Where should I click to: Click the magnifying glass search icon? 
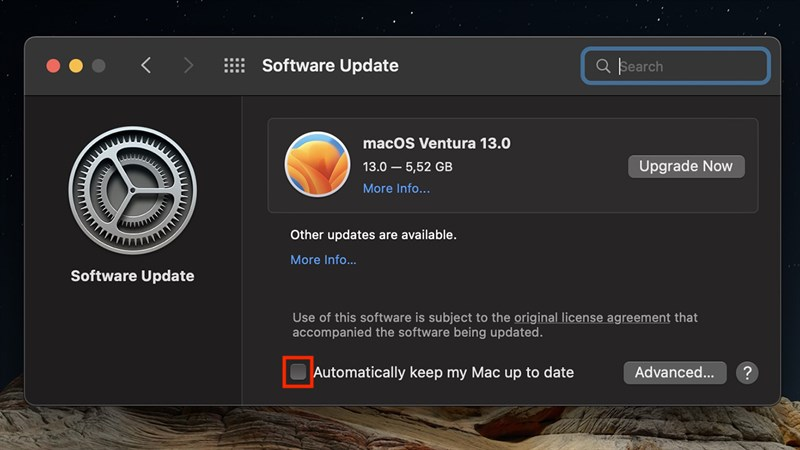[x=603, y=66]
